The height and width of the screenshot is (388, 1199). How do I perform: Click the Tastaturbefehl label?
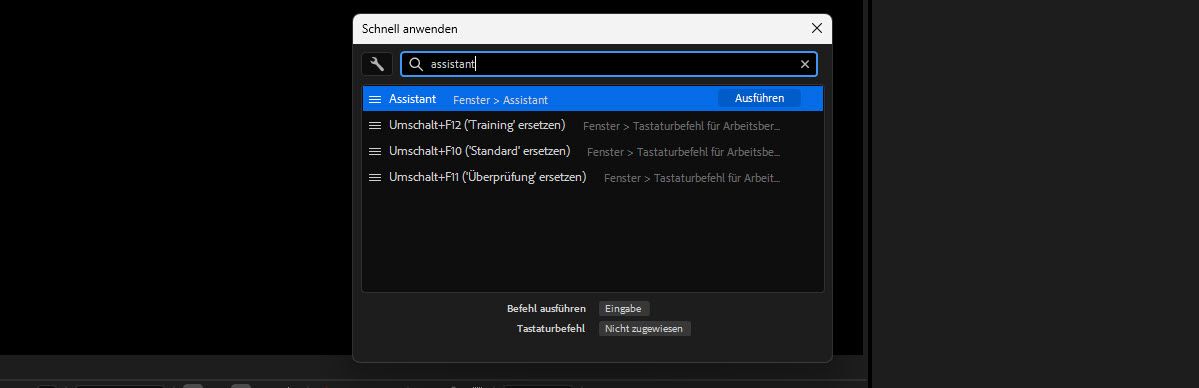tap(551, 328)
